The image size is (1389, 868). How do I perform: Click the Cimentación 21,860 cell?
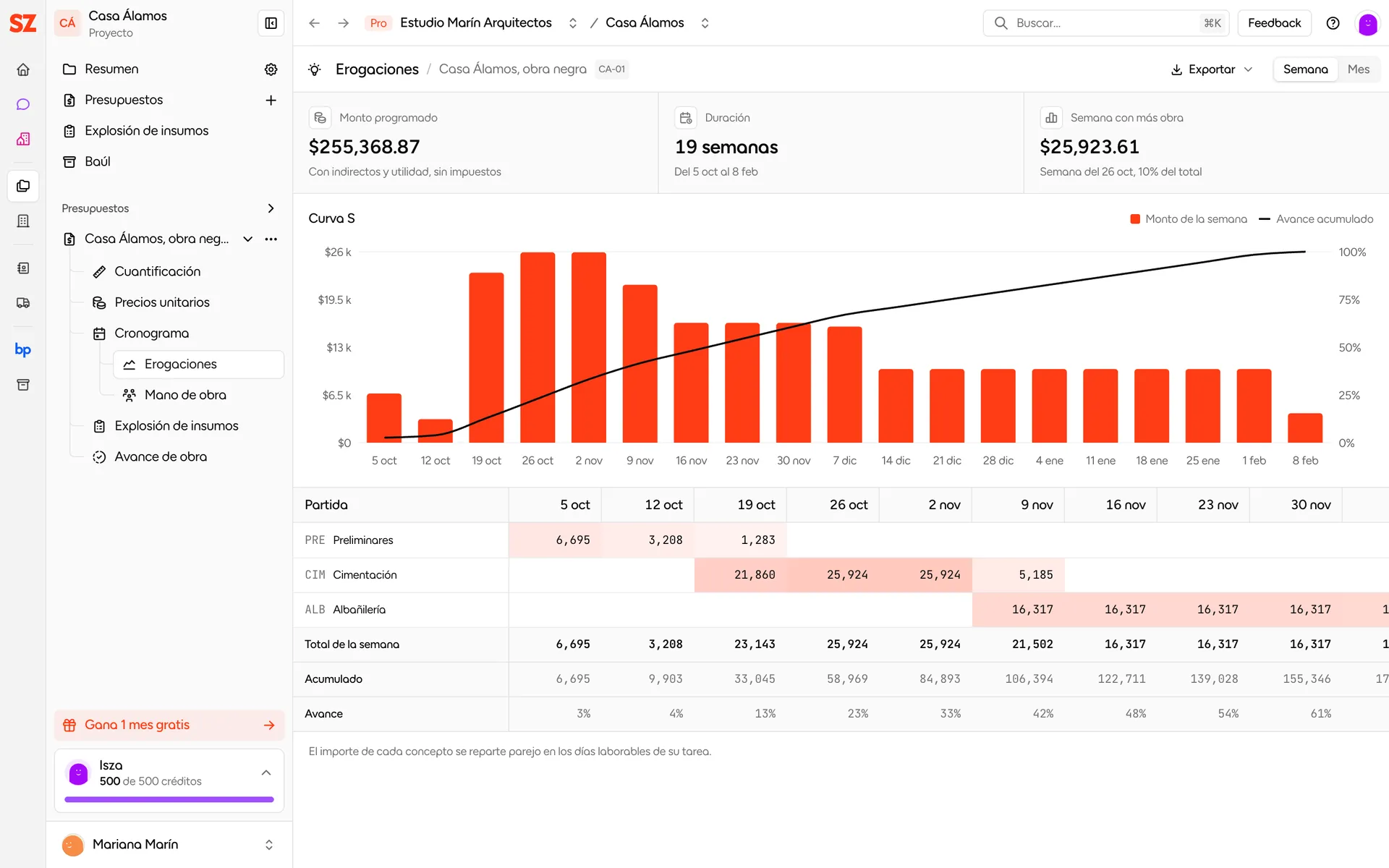click(x=740, y=575)
